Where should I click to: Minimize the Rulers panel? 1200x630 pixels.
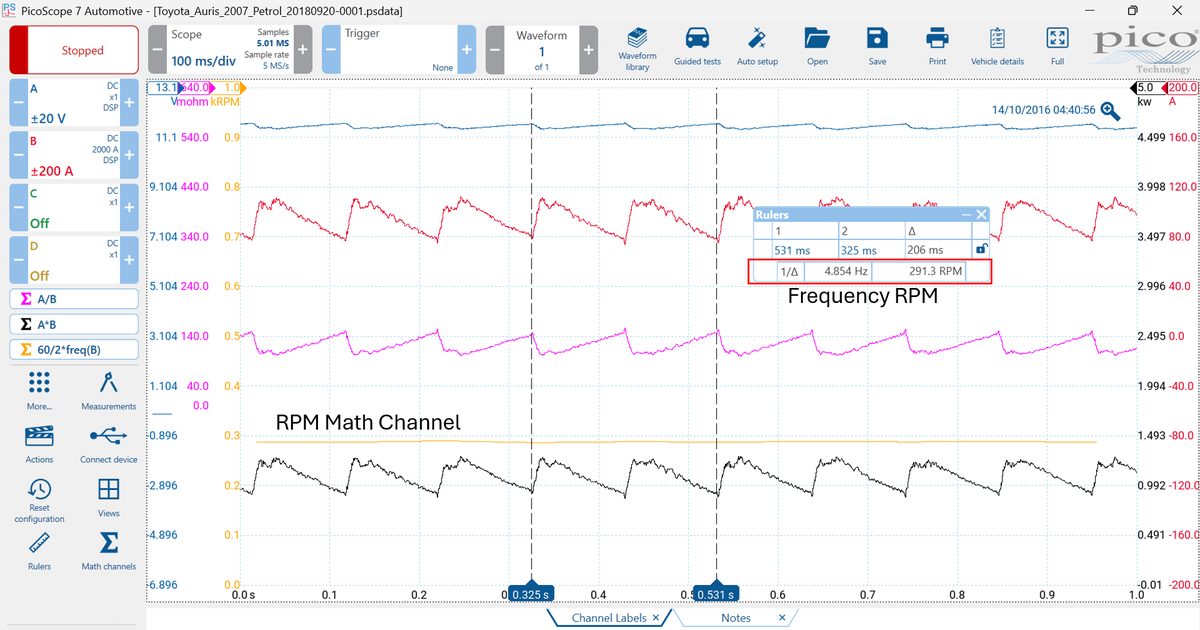966,214
